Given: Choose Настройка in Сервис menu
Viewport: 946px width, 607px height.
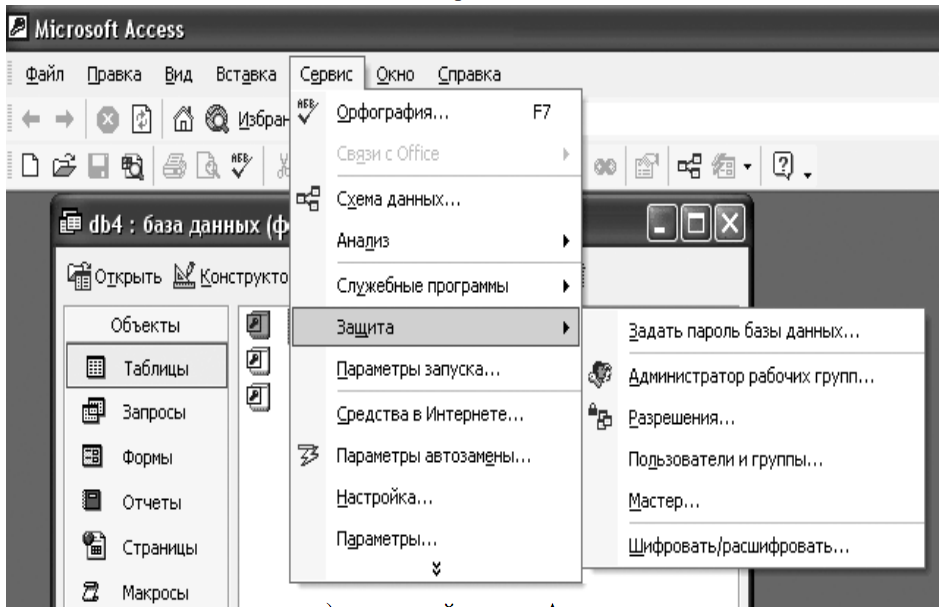Looking at the screenshot, I should [x=436, y=497].
